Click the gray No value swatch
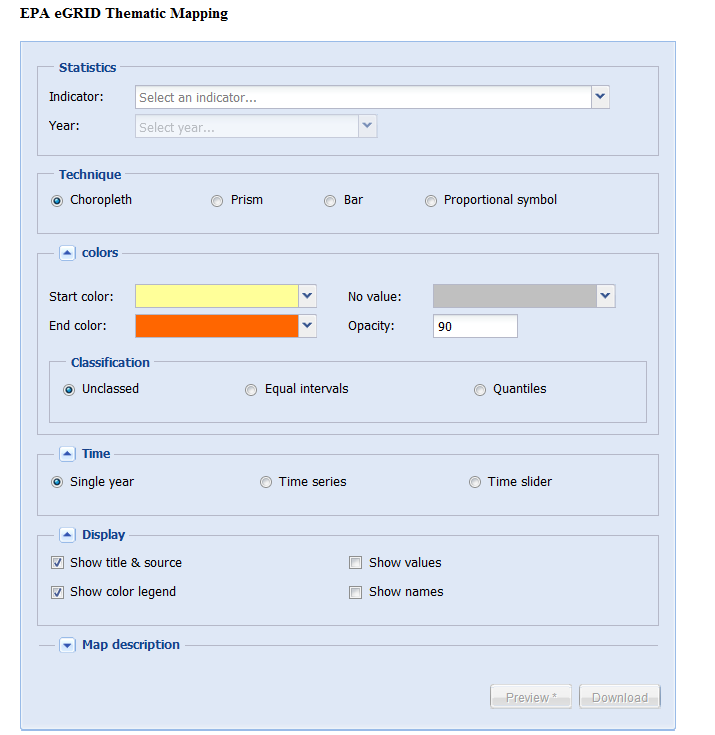The image size is (715, 735). pos(515,296)
